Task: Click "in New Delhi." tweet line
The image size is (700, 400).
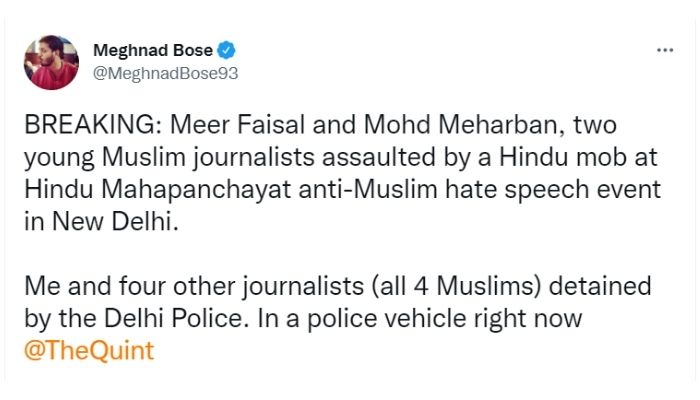Action: [101, 221]
